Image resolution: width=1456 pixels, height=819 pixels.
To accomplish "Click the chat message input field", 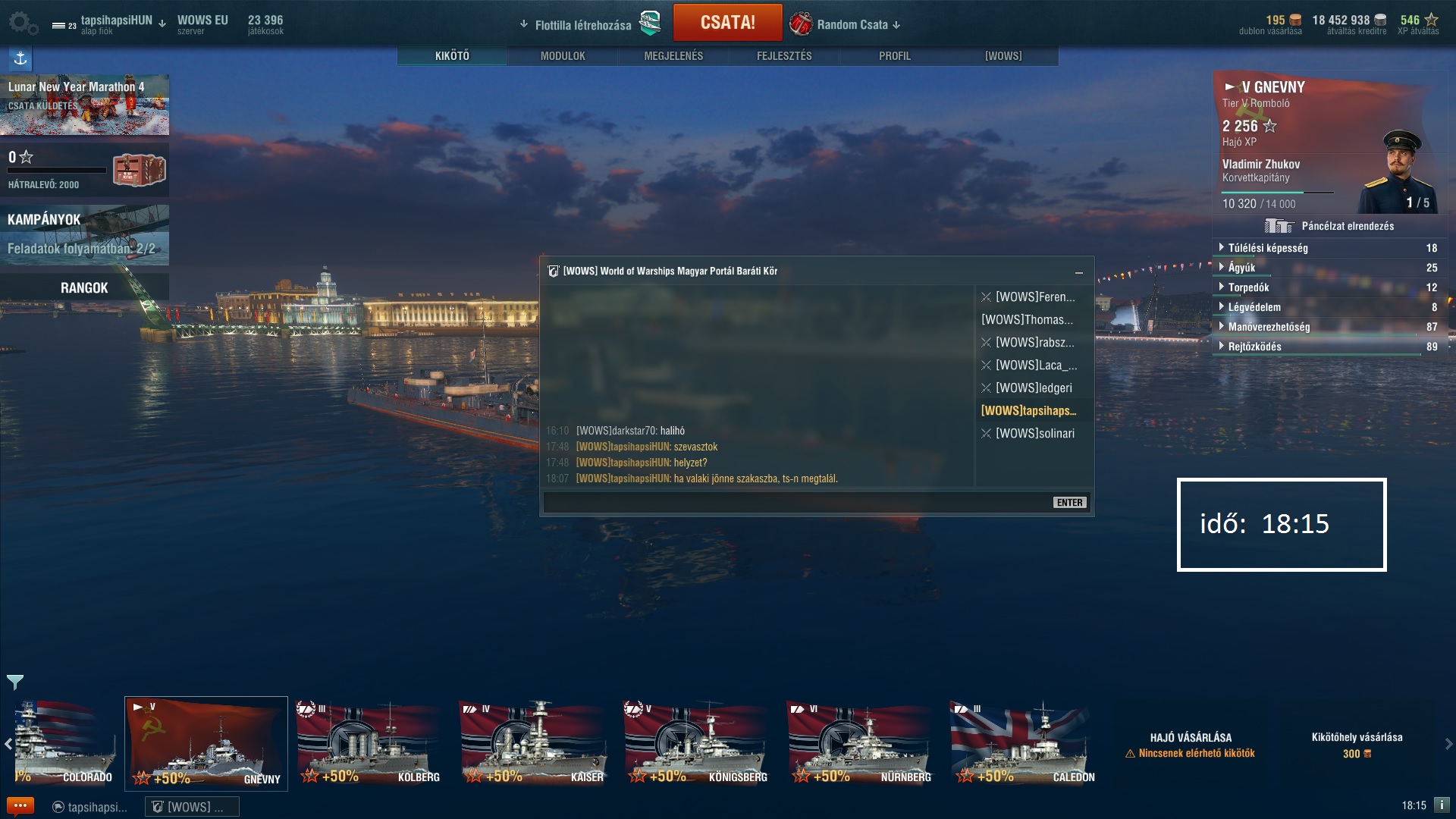I will pos(796,503).
